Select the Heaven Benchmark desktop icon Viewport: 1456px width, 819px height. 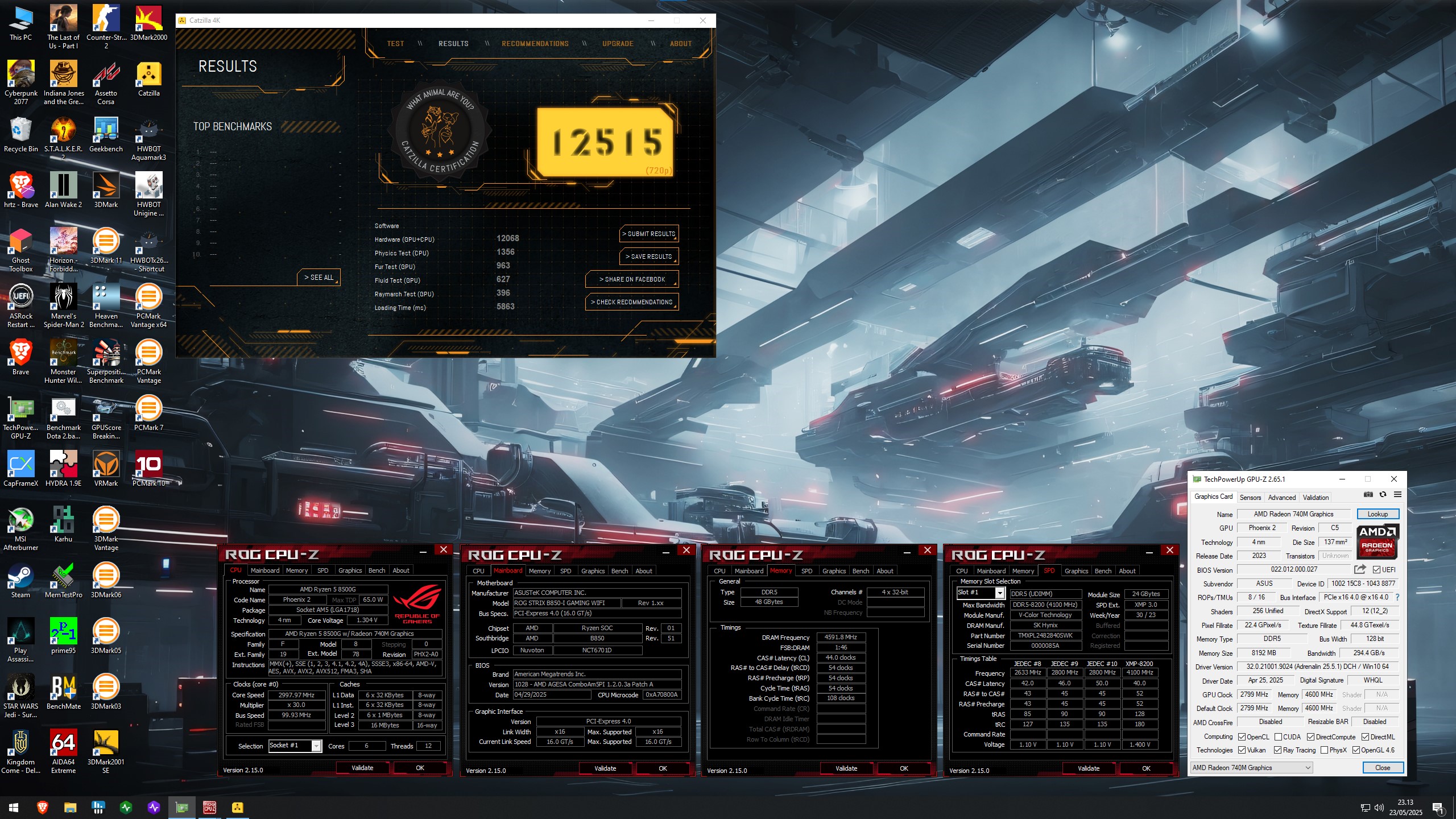[106, 306]
